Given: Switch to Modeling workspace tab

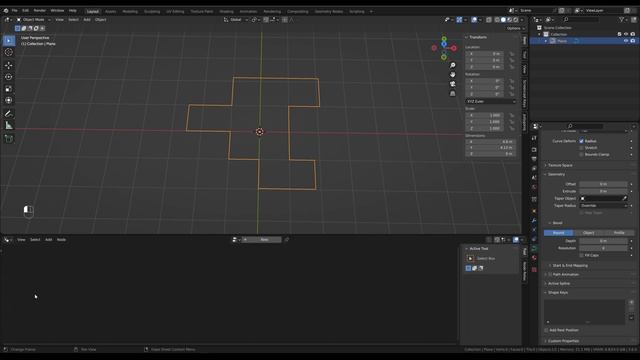Looking at the screenshot, I should 130,11.
